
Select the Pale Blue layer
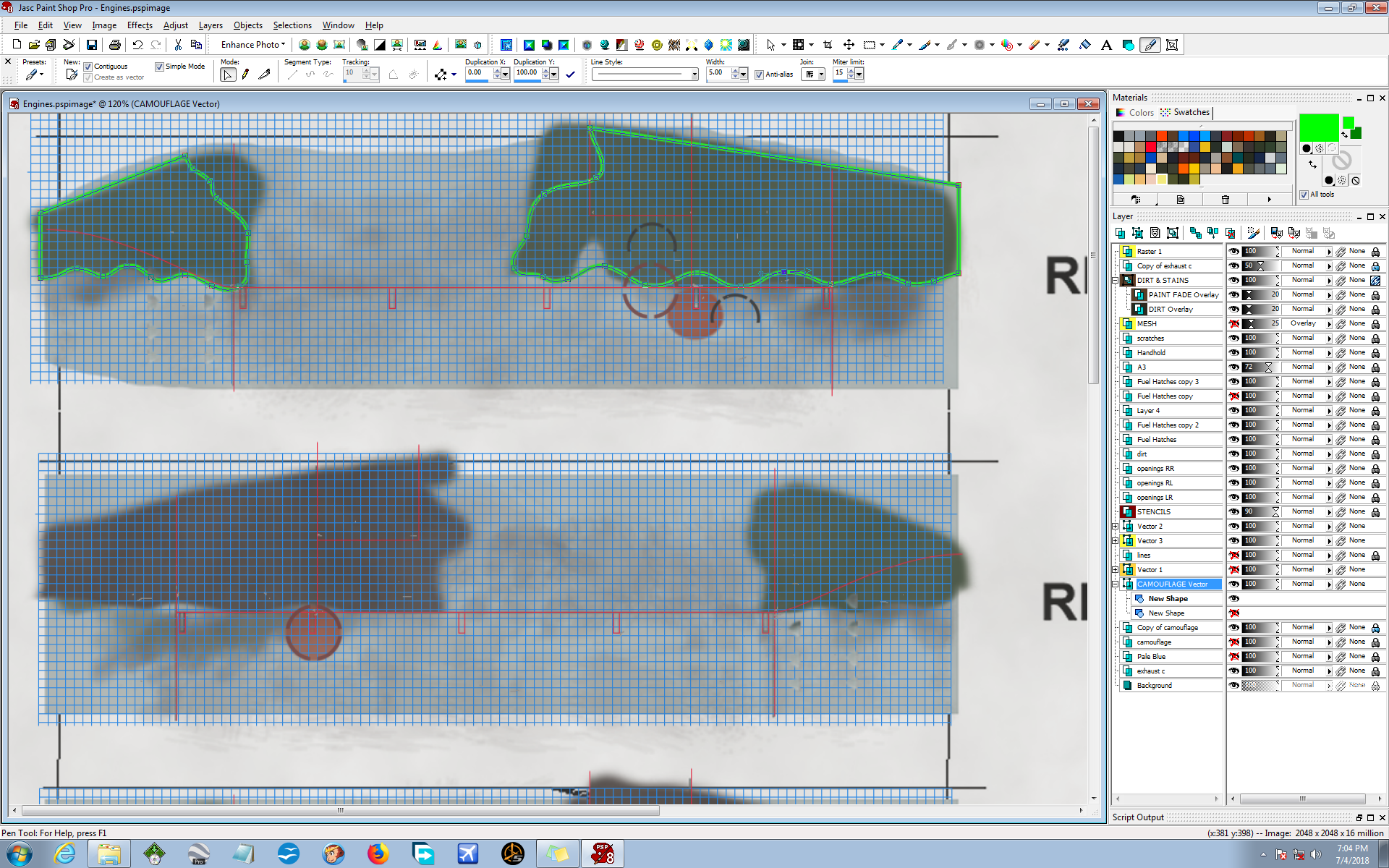1151,656
